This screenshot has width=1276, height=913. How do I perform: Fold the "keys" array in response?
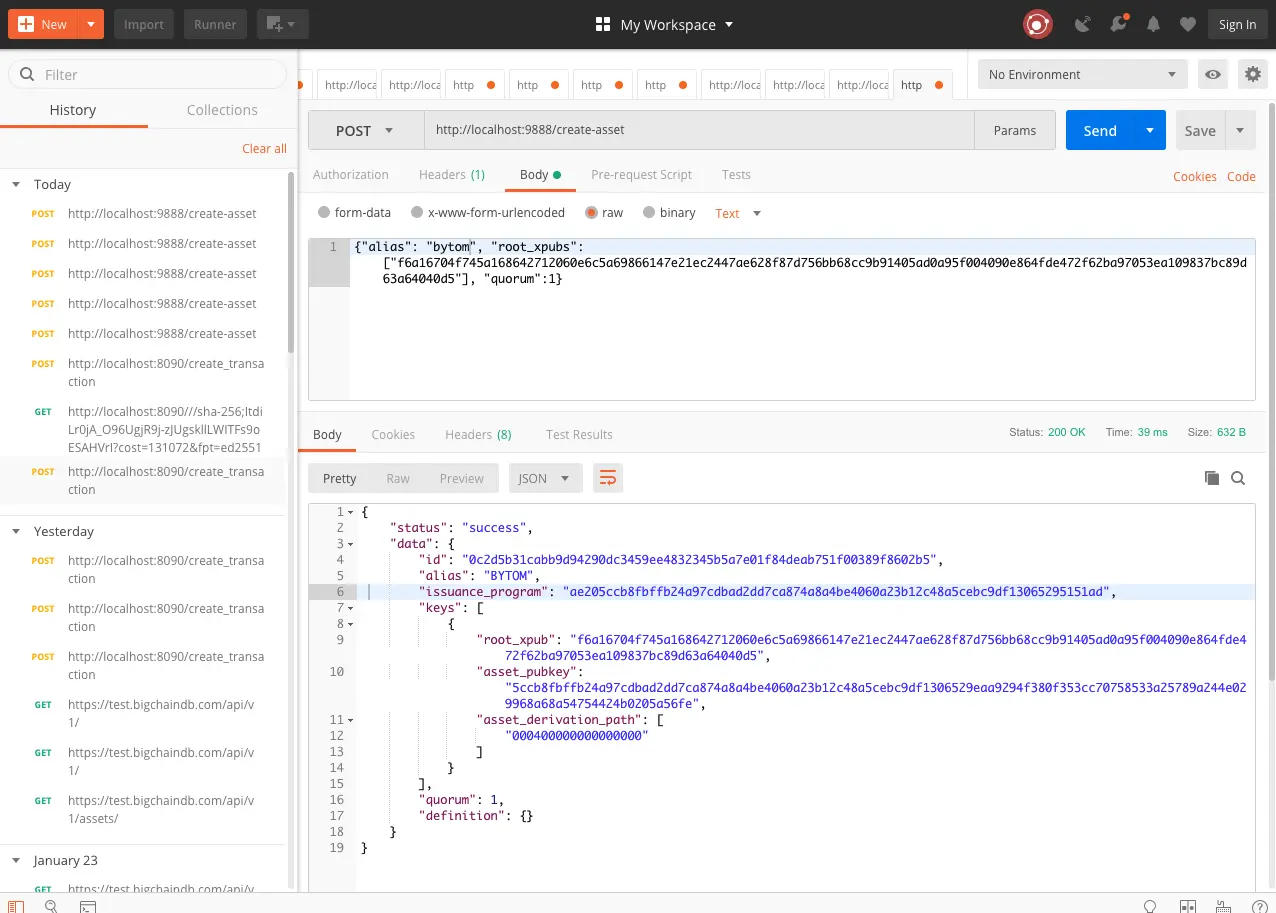coord(350,608)
